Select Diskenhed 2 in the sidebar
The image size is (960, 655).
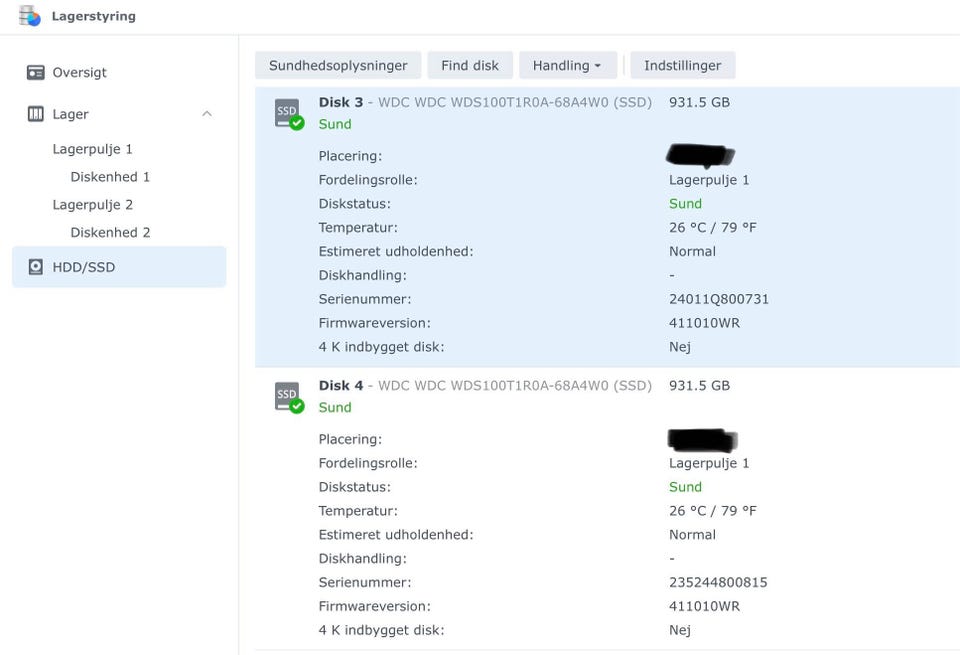(110, 232)
